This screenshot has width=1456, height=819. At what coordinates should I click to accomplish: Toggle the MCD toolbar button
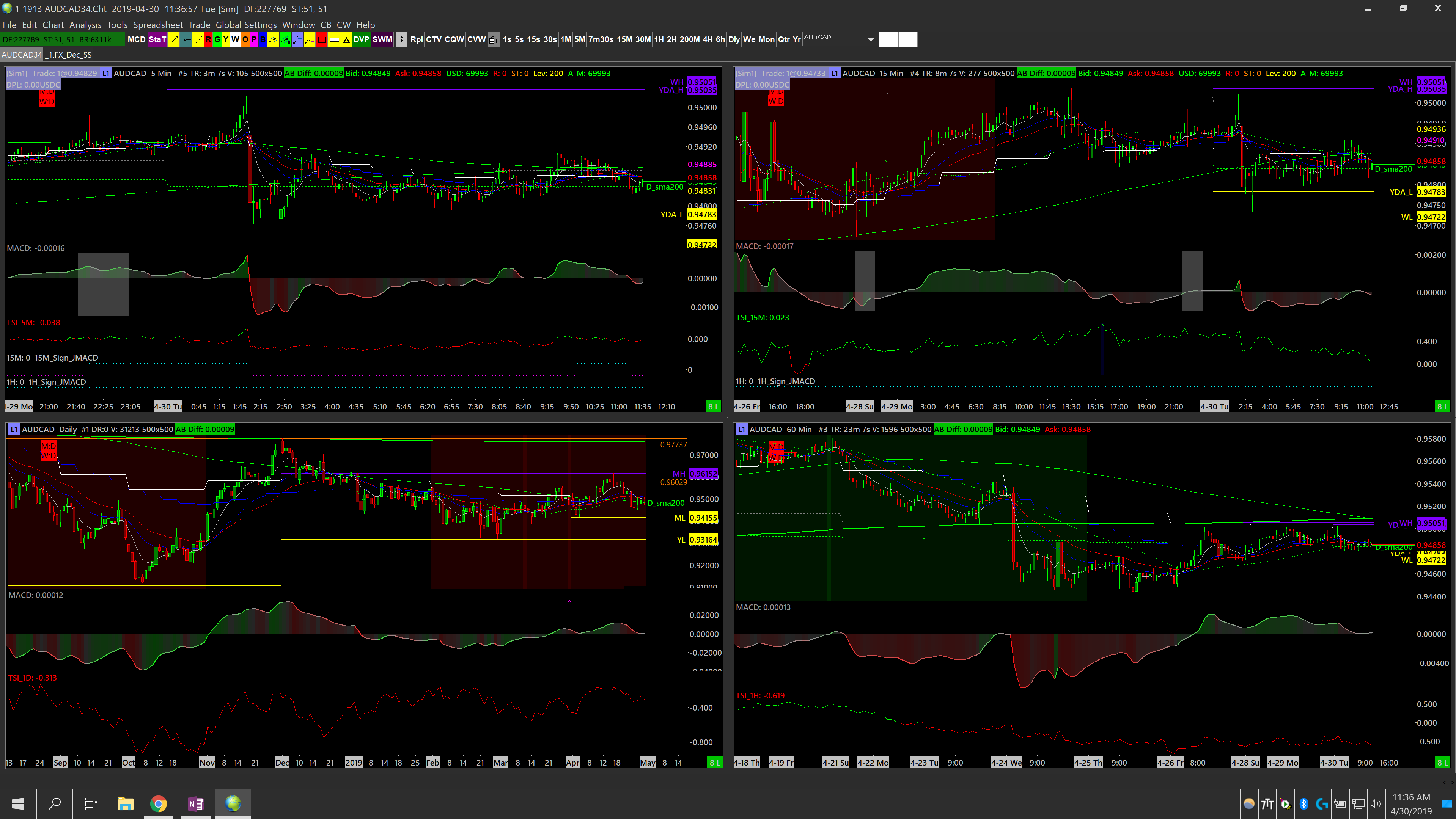(x=137, y=39)
